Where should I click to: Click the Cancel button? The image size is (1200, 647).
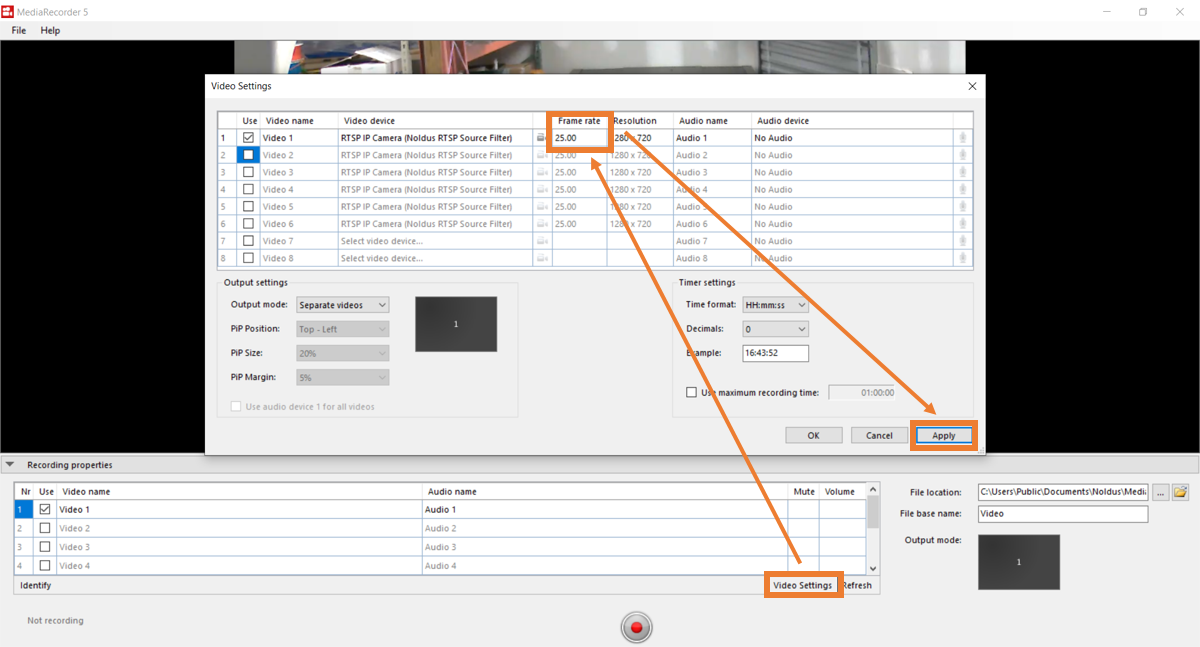coord(879,436)
